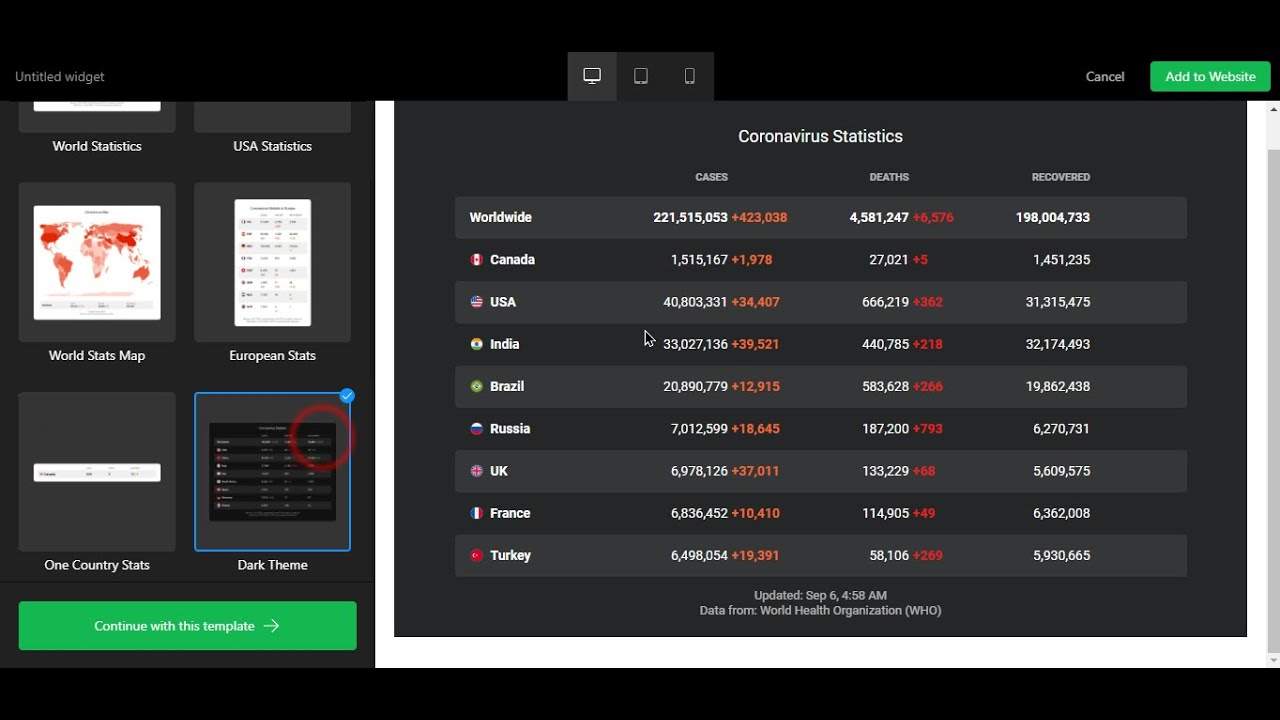Select the Dark Theme template thumbnail
The image size is (1280, 720).
coord(273,472)
